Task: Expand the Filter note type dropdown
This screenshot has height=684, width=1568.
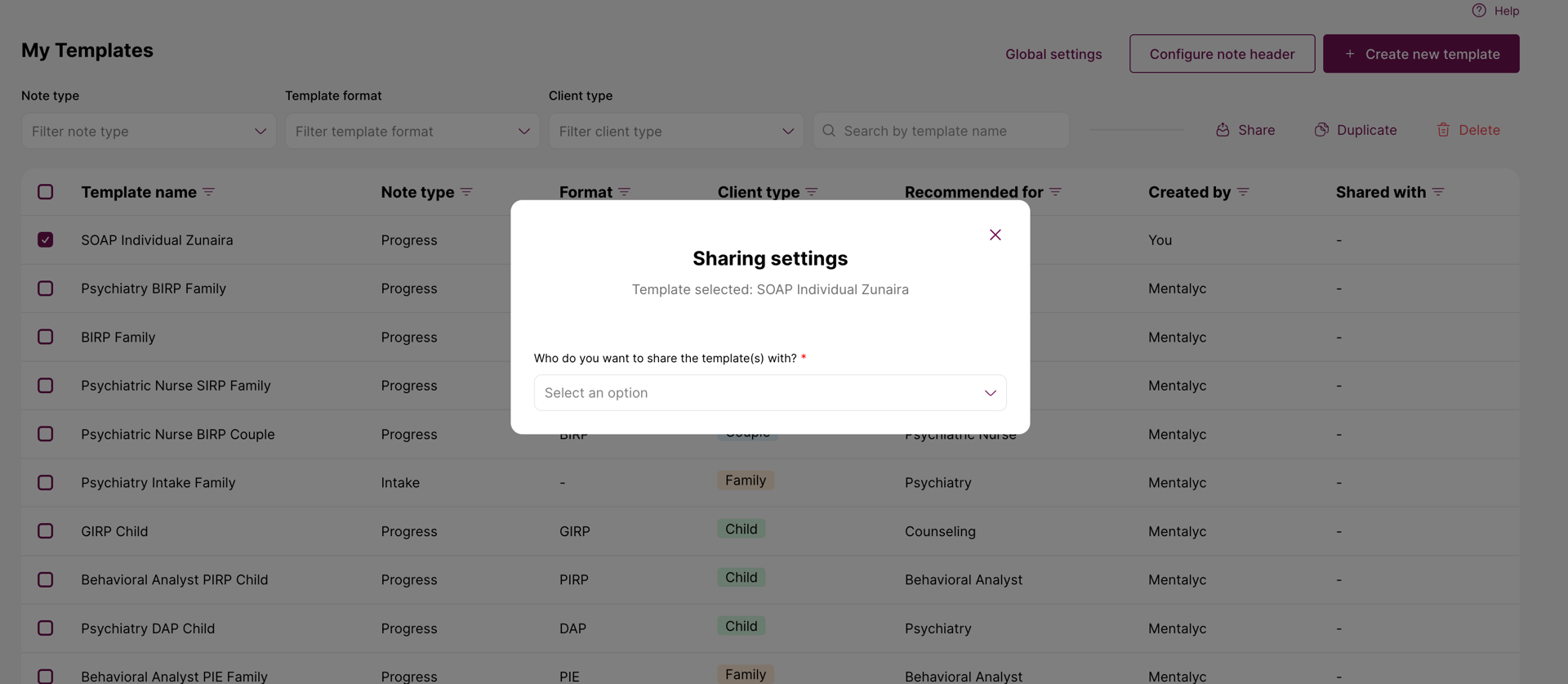Action: (x=149, y=131)
